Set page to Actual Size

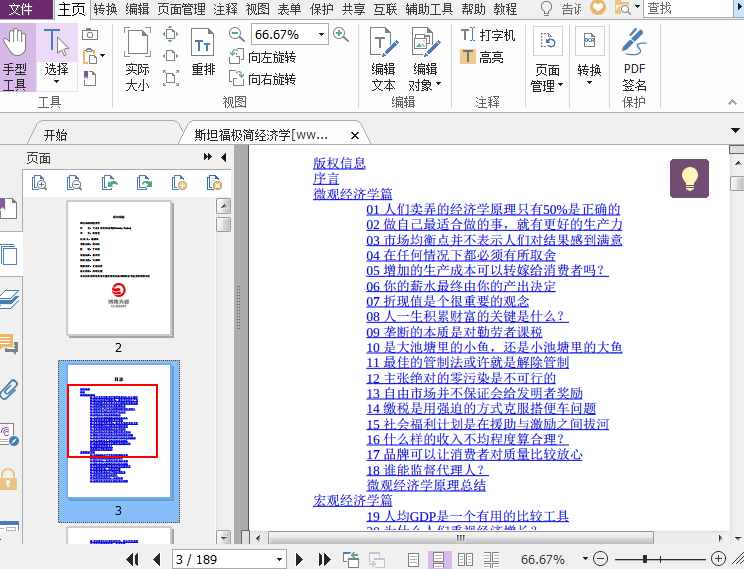tap(137, 59)
